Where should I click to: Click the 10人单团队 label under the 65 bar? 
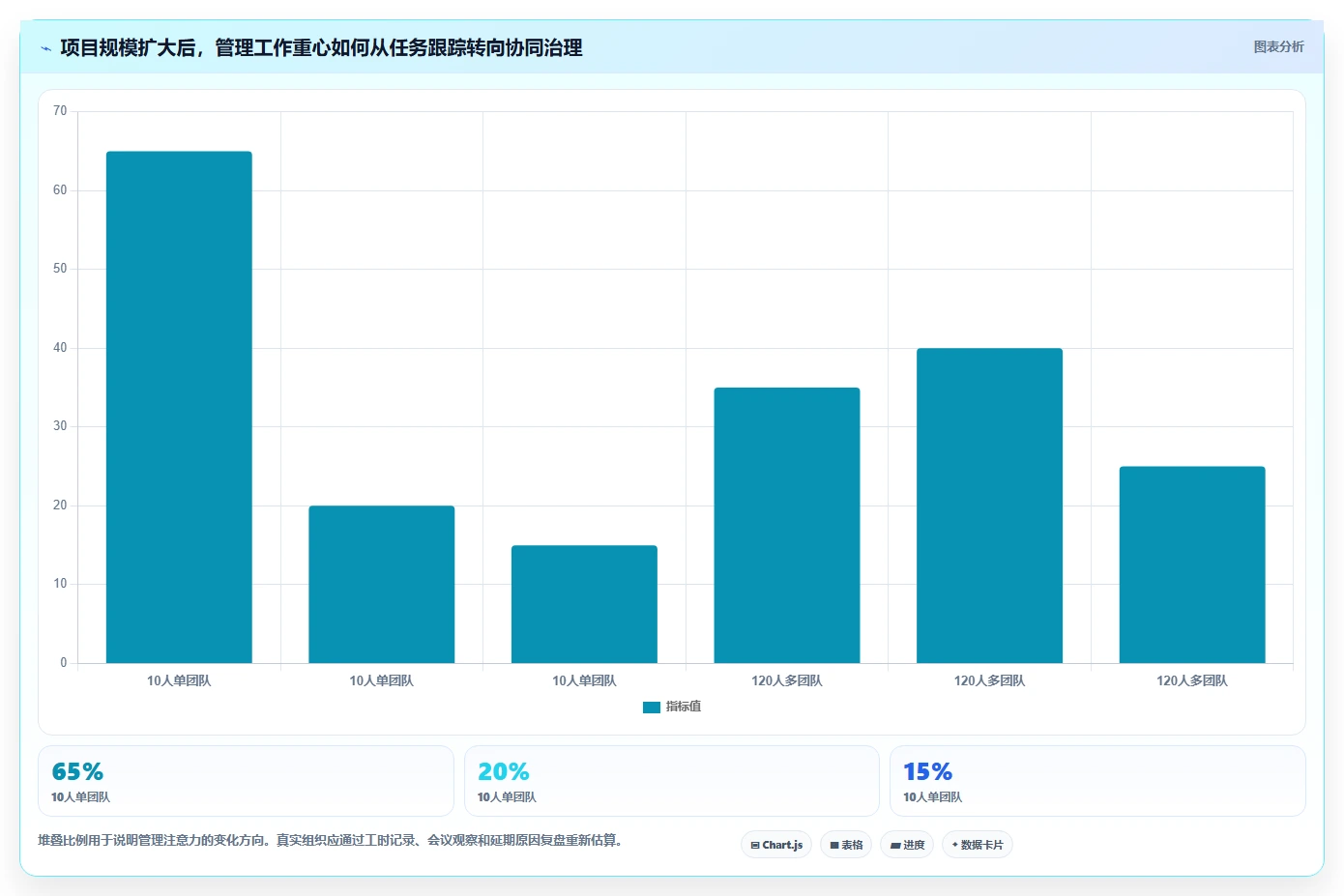point(179,680)
